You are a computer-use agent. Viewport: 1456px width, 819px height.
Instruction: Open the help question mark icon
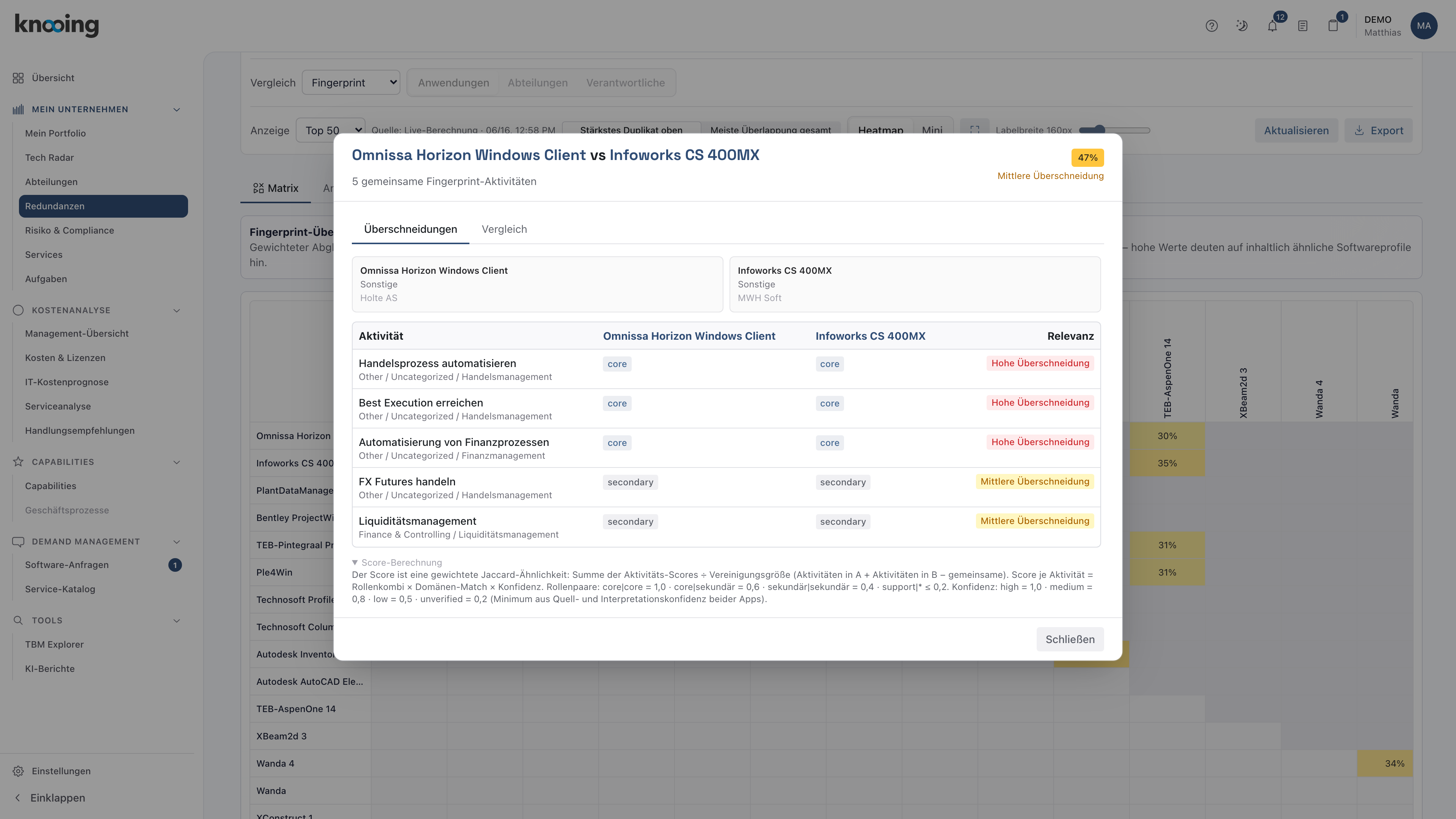point(1211,25)
